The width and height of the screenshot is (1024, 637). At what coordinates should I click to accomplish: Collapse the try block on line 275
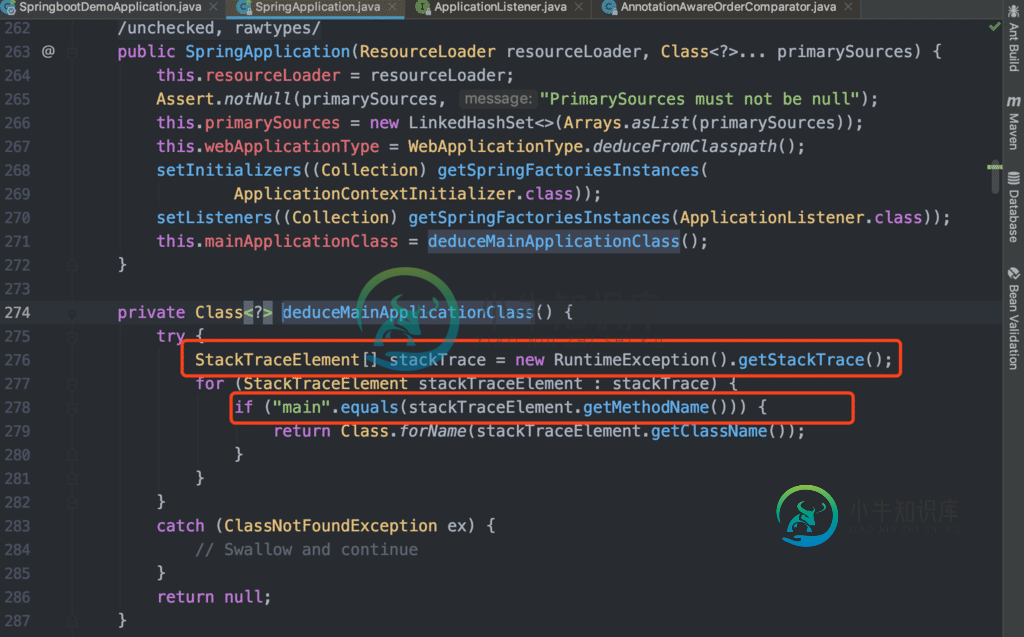(x=72, y=337)
